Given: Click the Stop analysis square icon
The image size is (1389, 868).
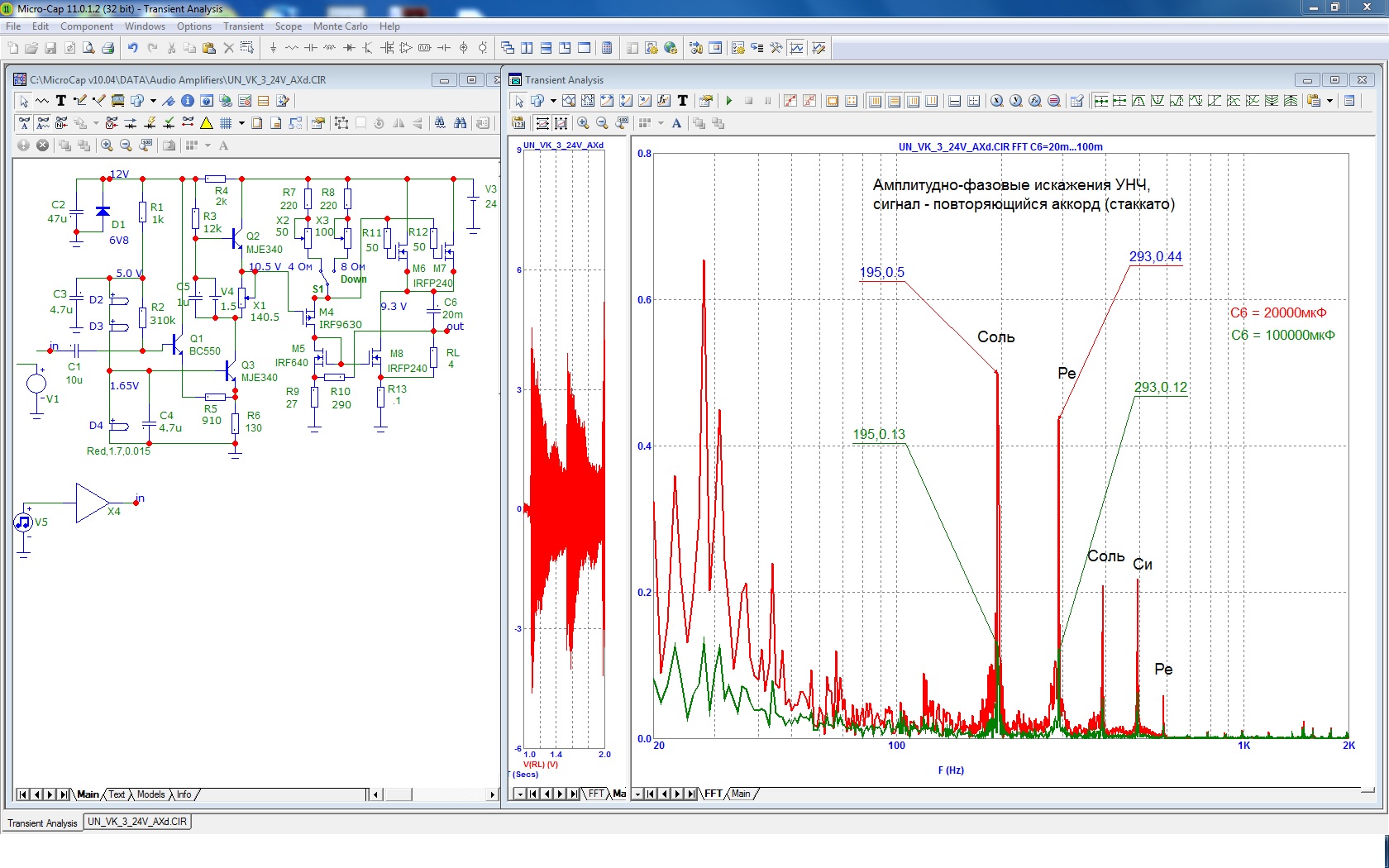Looking at the screenshot, I should click(x=748, y=101).
